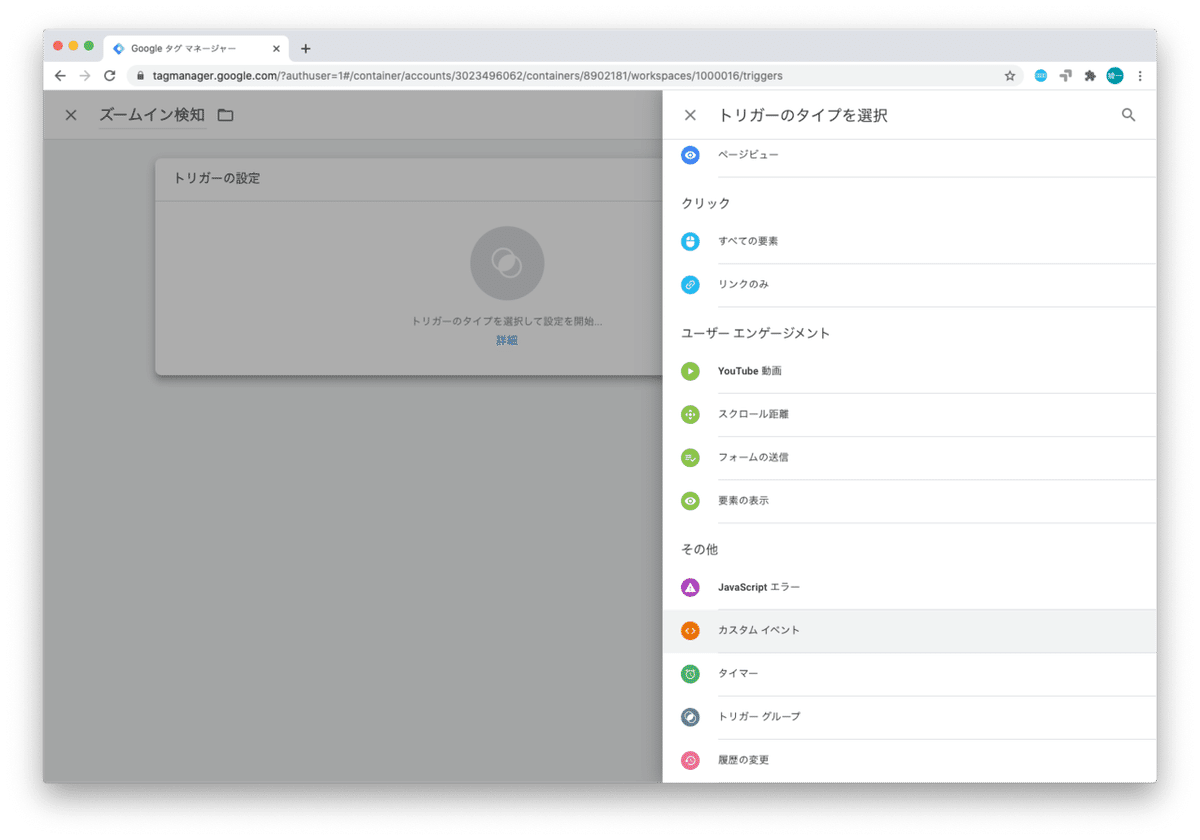
Task: Click the blue circular extension icon
Action: [1041, 76]
